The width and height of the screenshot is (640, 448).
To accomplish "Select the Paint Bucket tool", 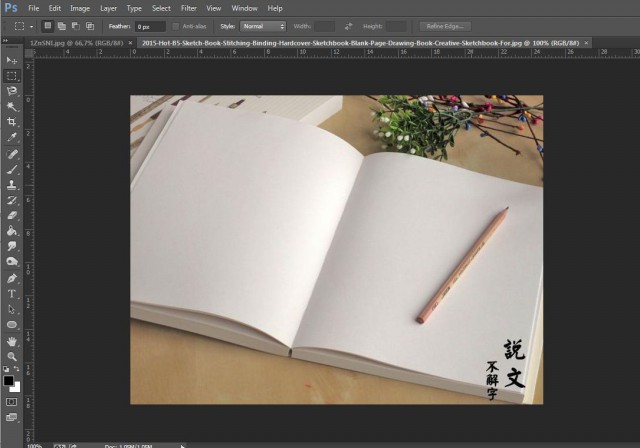I will coord(11,231).
